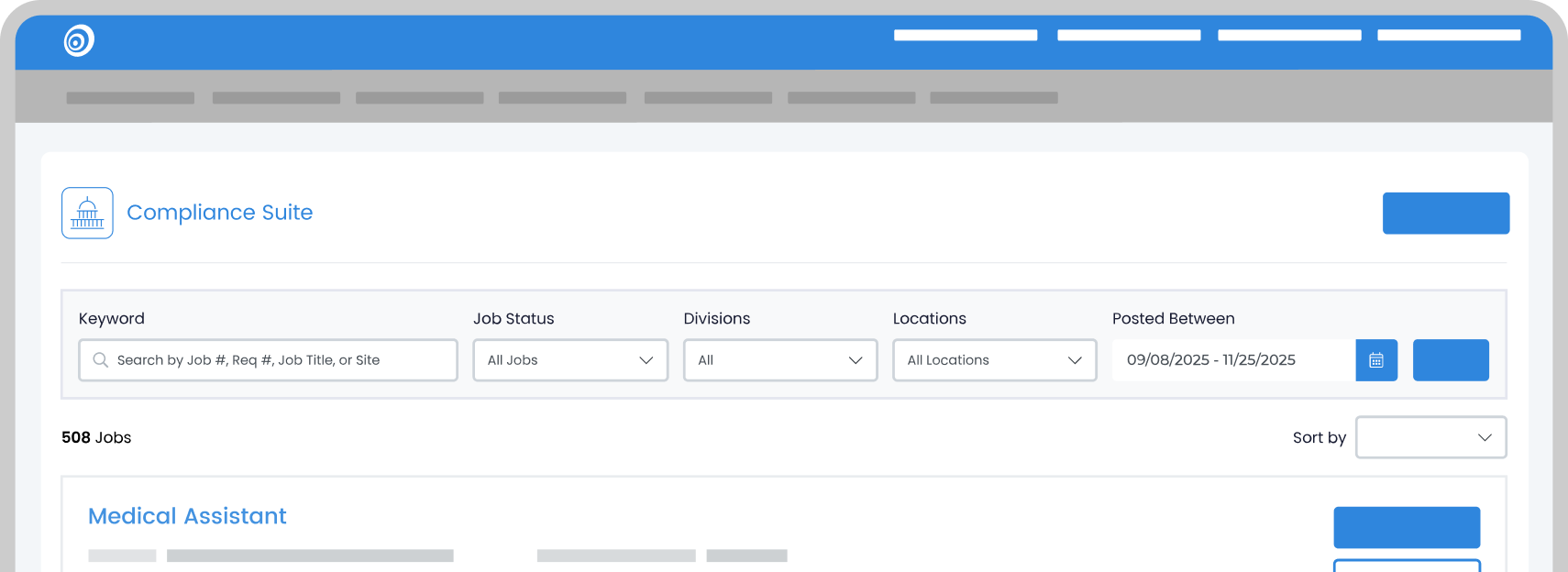Select the first white item in top navigation
Viewport: 1568px width, 572px height.
coord(966,36)
